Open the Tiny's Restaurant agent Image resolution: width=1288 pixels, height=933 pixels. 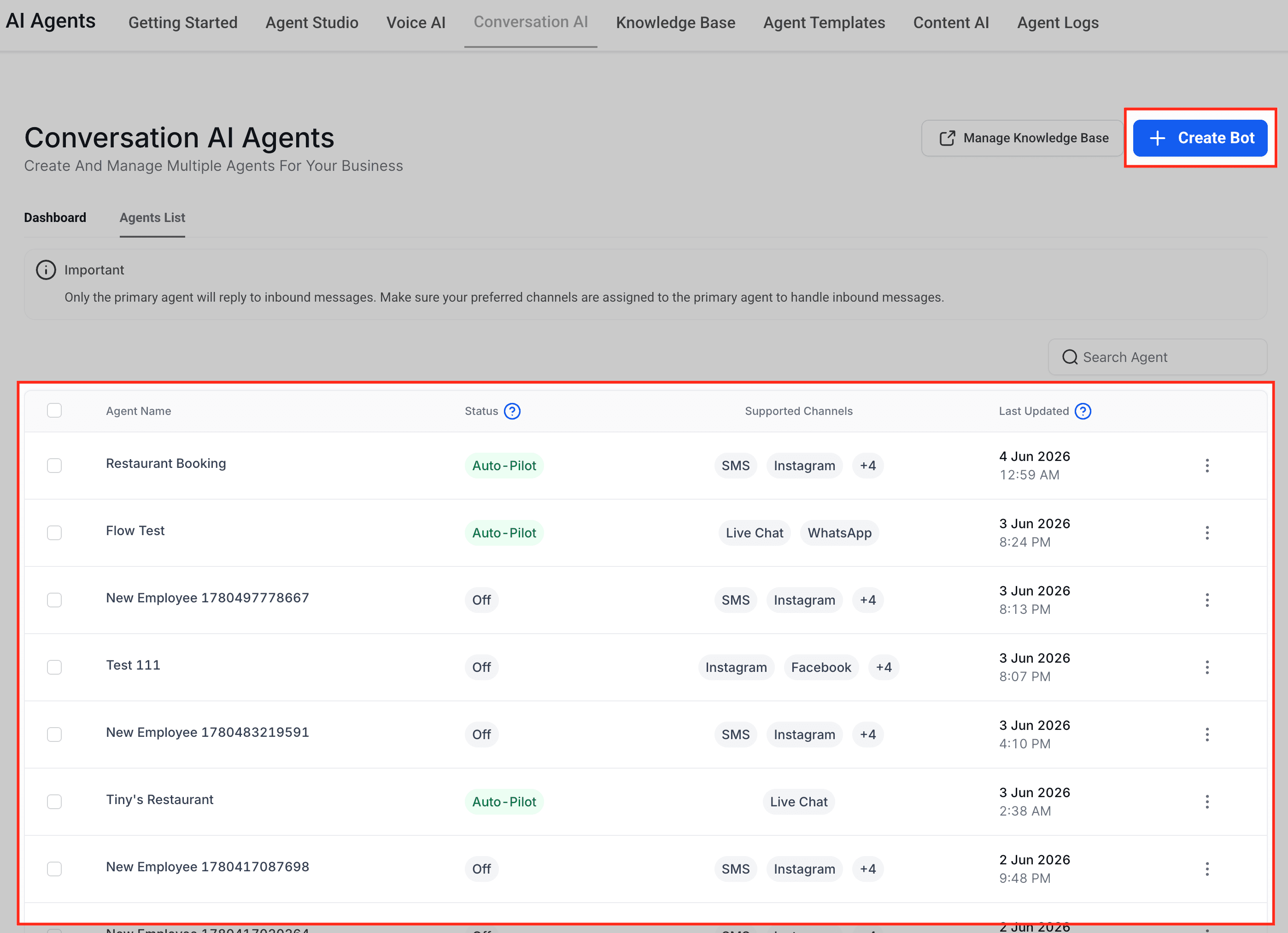point(159,799)
